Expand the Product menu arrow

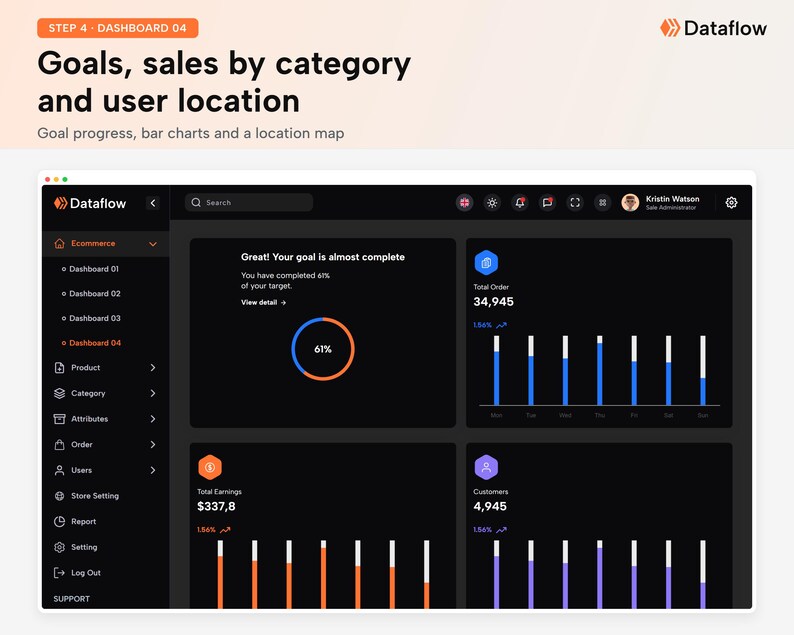153,368
